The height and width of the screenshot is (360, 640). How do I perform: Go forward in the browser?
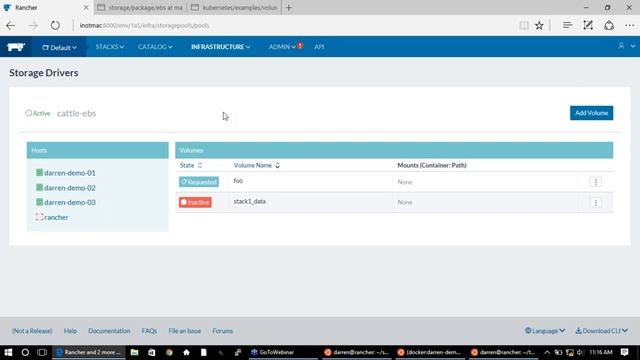tap(33, 25)
